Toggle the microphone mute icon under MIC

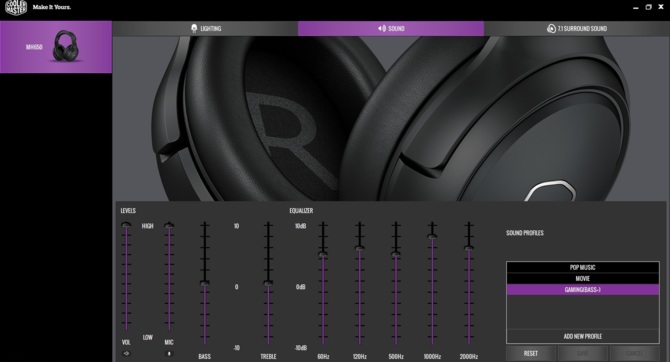point(169,354)
